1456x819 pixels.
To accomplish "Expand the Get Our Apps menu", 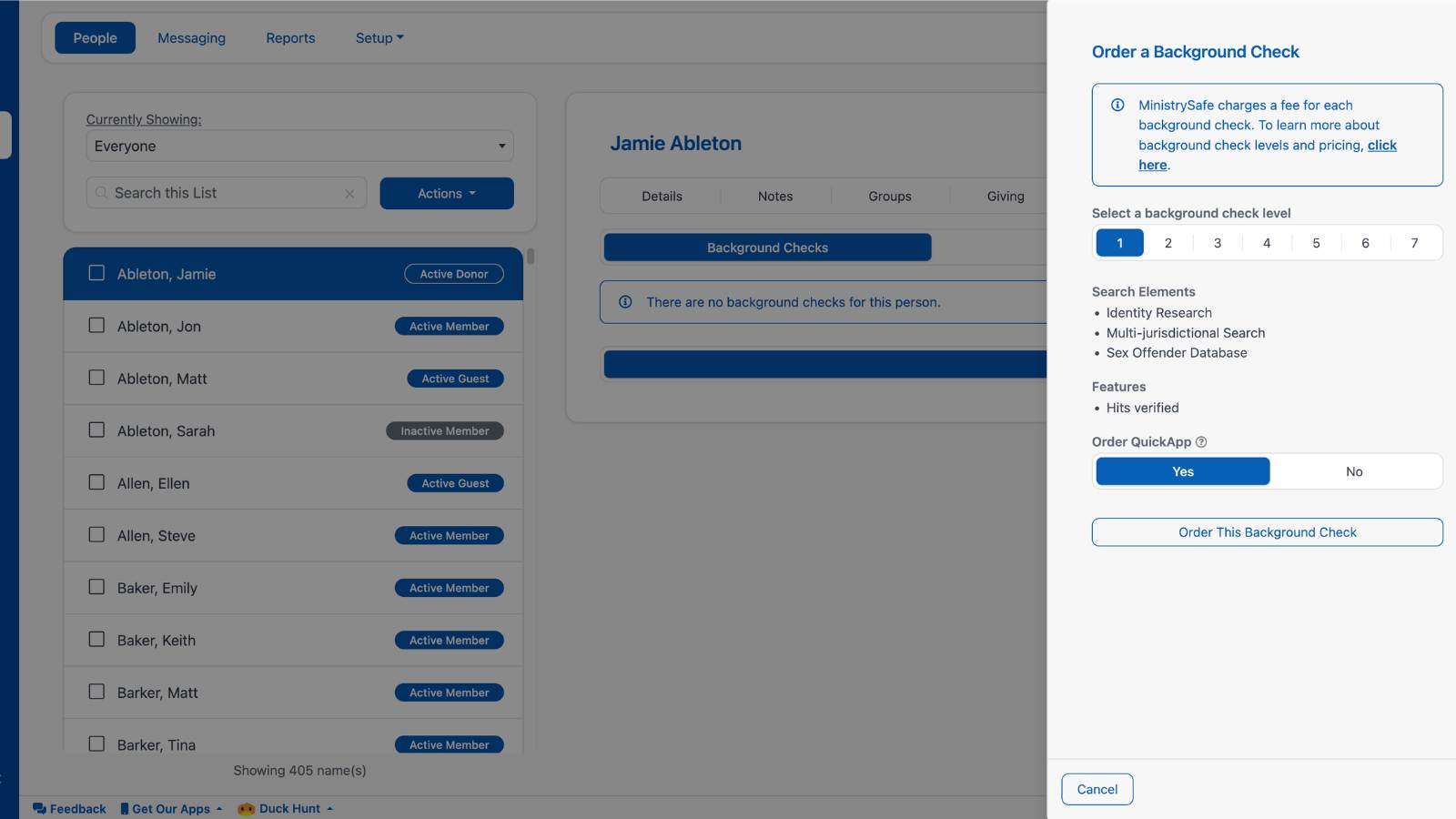I will point(172,808).
